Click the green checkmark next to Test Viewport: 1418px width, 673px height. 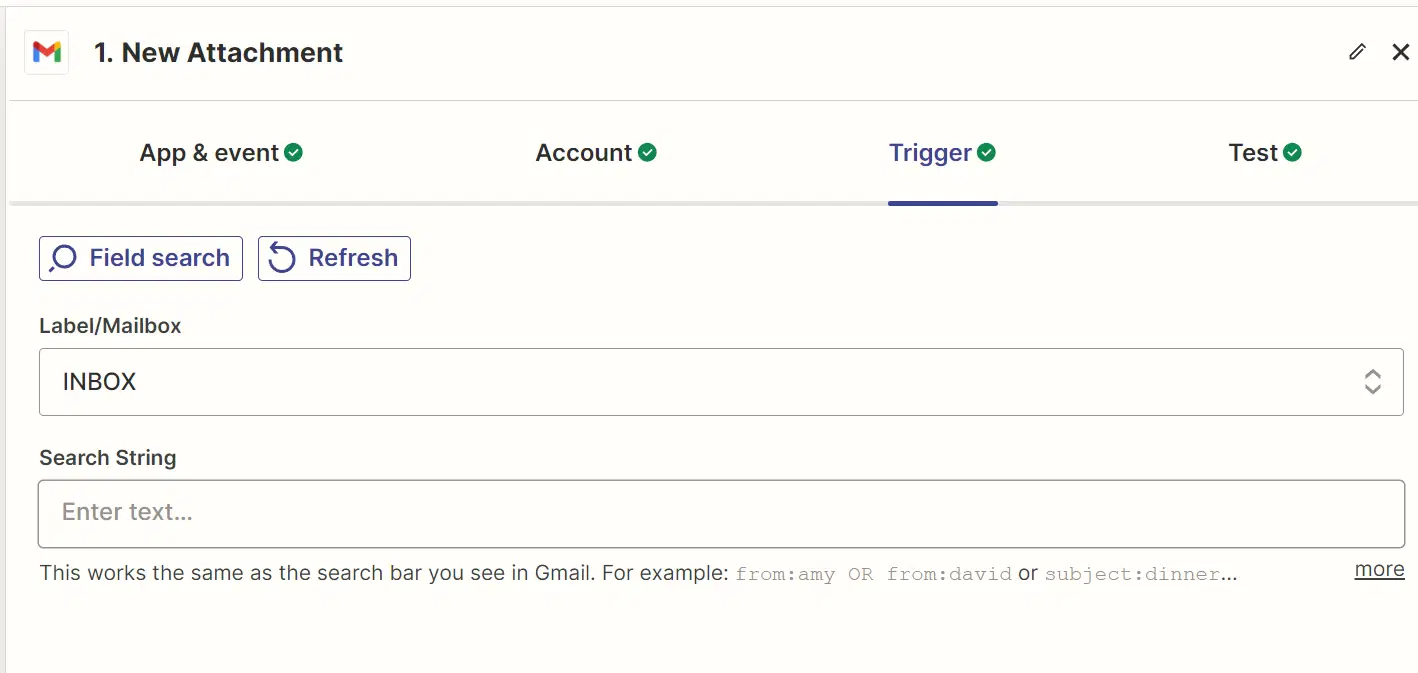[x=1292, y=152]
